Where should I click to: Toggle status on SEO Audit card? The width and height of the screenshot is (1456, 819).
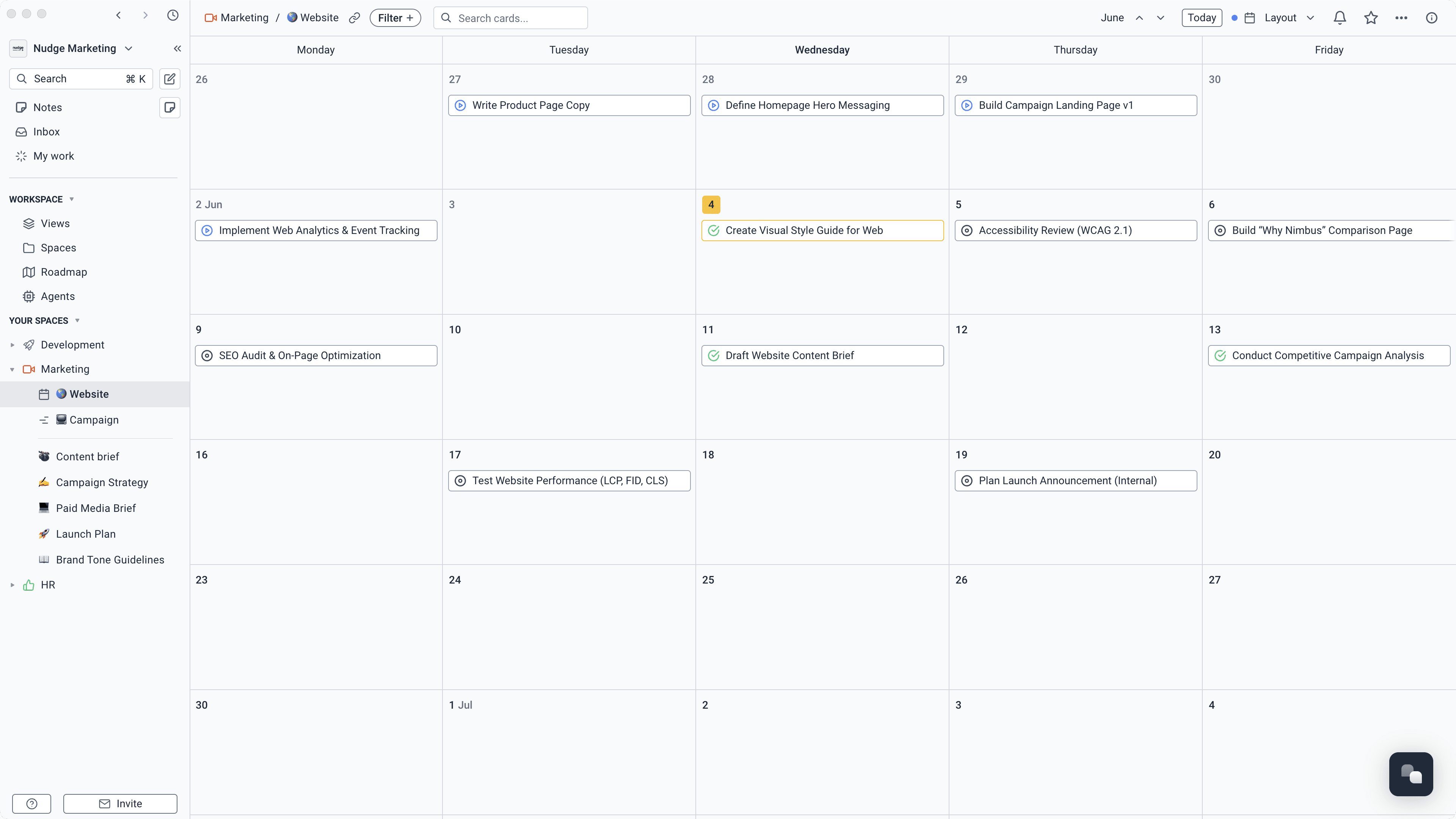pyautogui.click(x=207, y=356)
